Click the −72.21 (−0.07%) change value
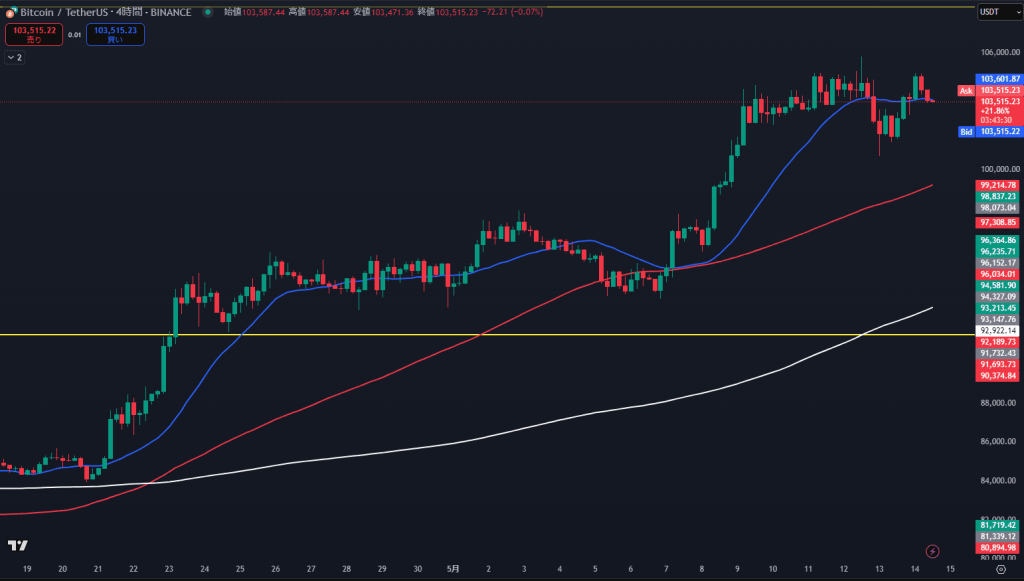1024x581 pixels. (513, 12)
